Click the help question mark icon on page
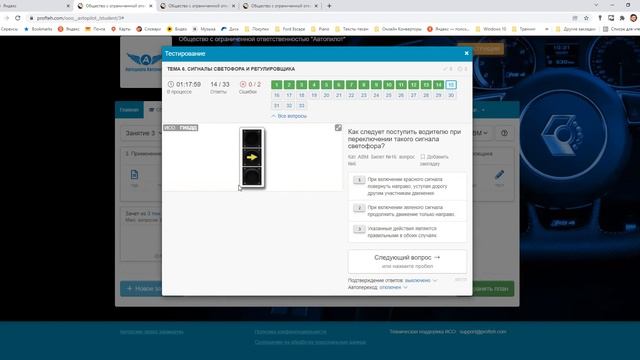 [x=504, y=133]
